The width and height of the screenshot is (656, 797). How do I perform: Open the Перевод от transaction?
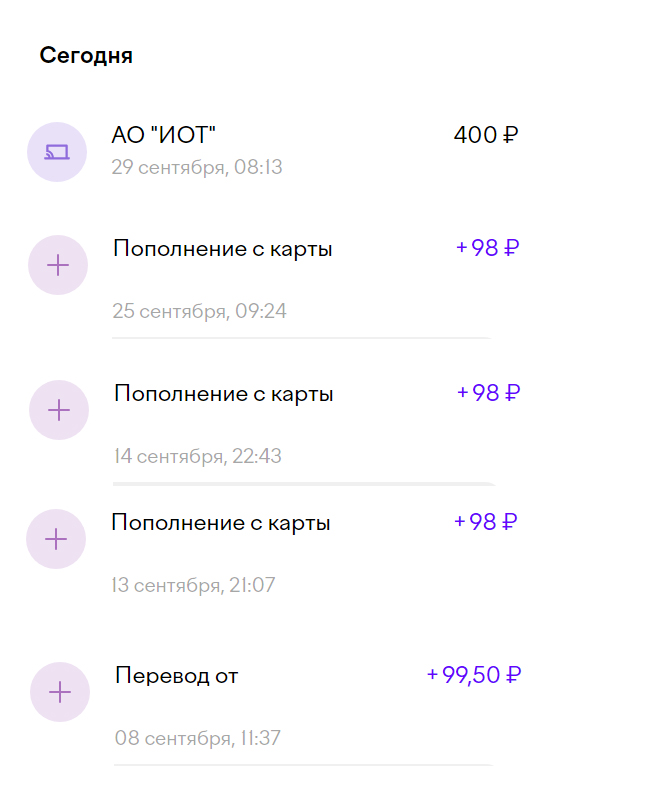click(x=177, y=676)
